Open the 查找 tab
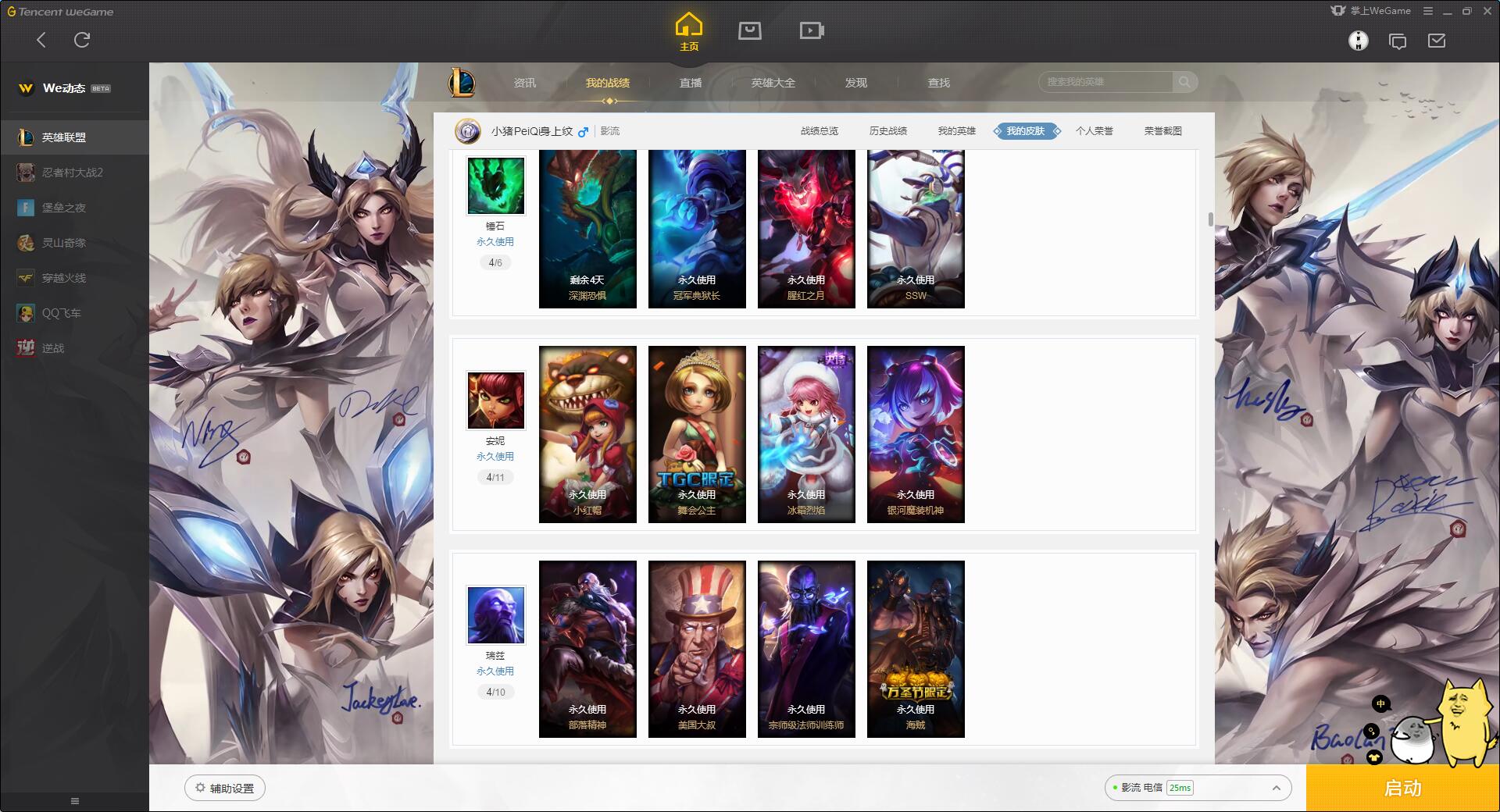This screenshot has width=1500, height=812. pyautogui.click(x=939, y=83)
